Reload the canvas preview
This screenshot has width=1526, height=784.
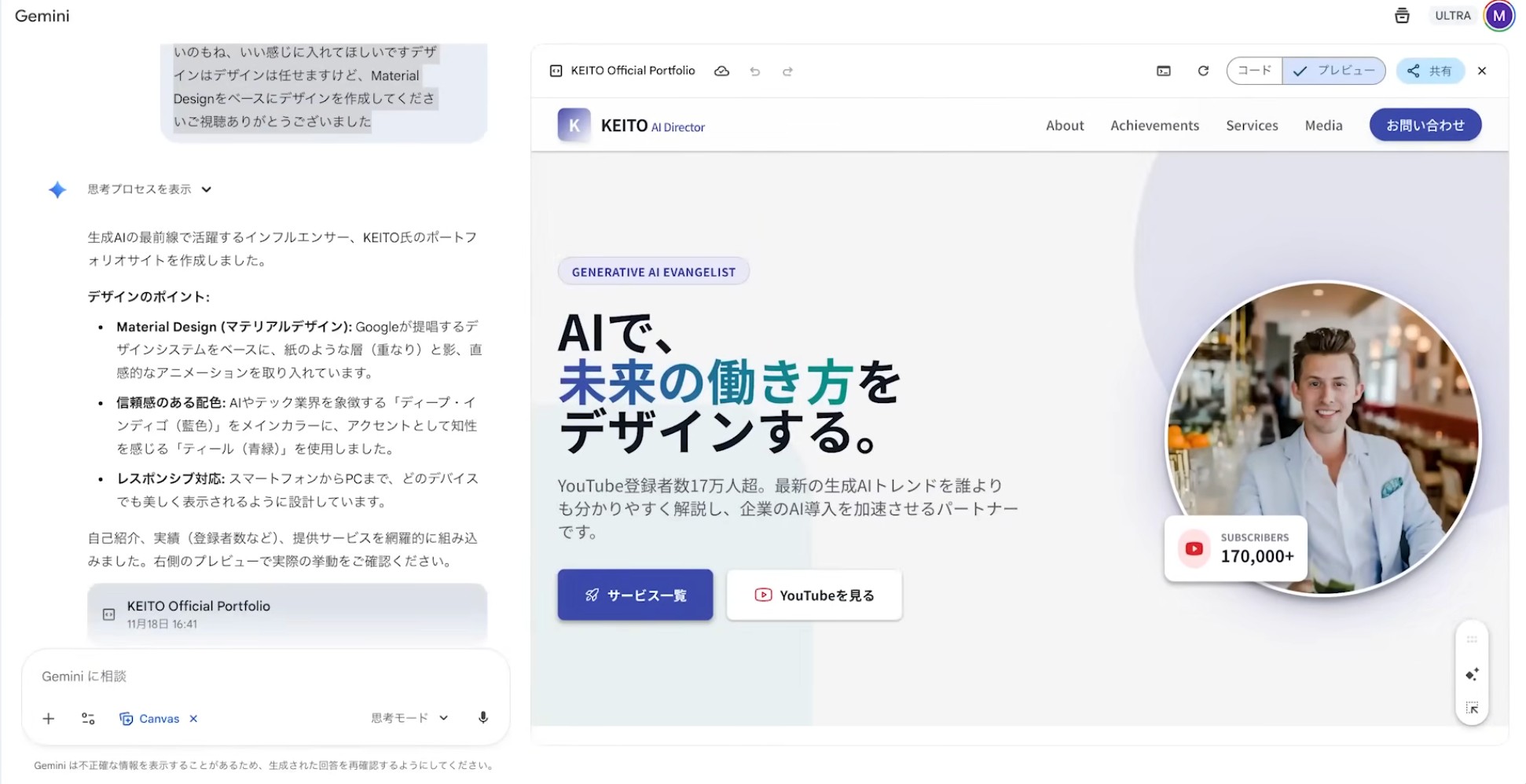coord(1203,71)
